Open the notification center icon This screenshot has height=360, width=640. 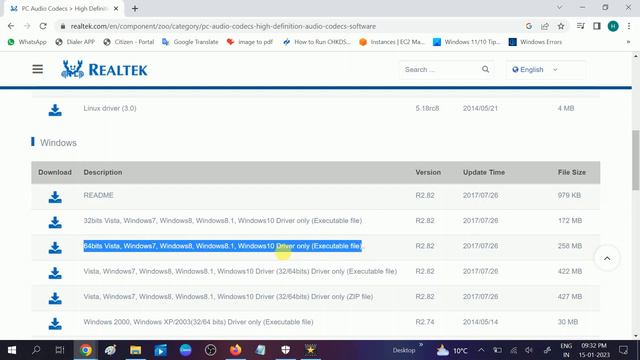[x=623, y=350]
